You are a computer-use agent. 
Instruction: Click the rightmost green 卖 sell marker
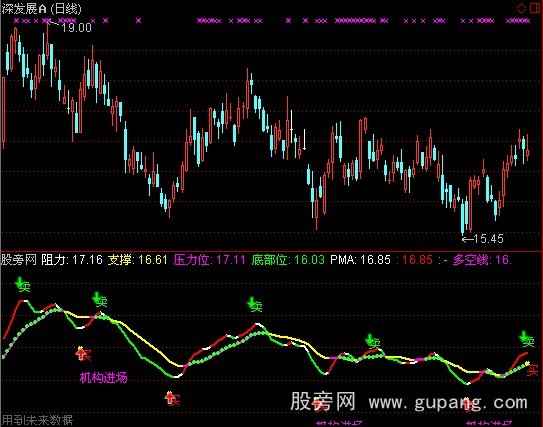click(527, 339)
